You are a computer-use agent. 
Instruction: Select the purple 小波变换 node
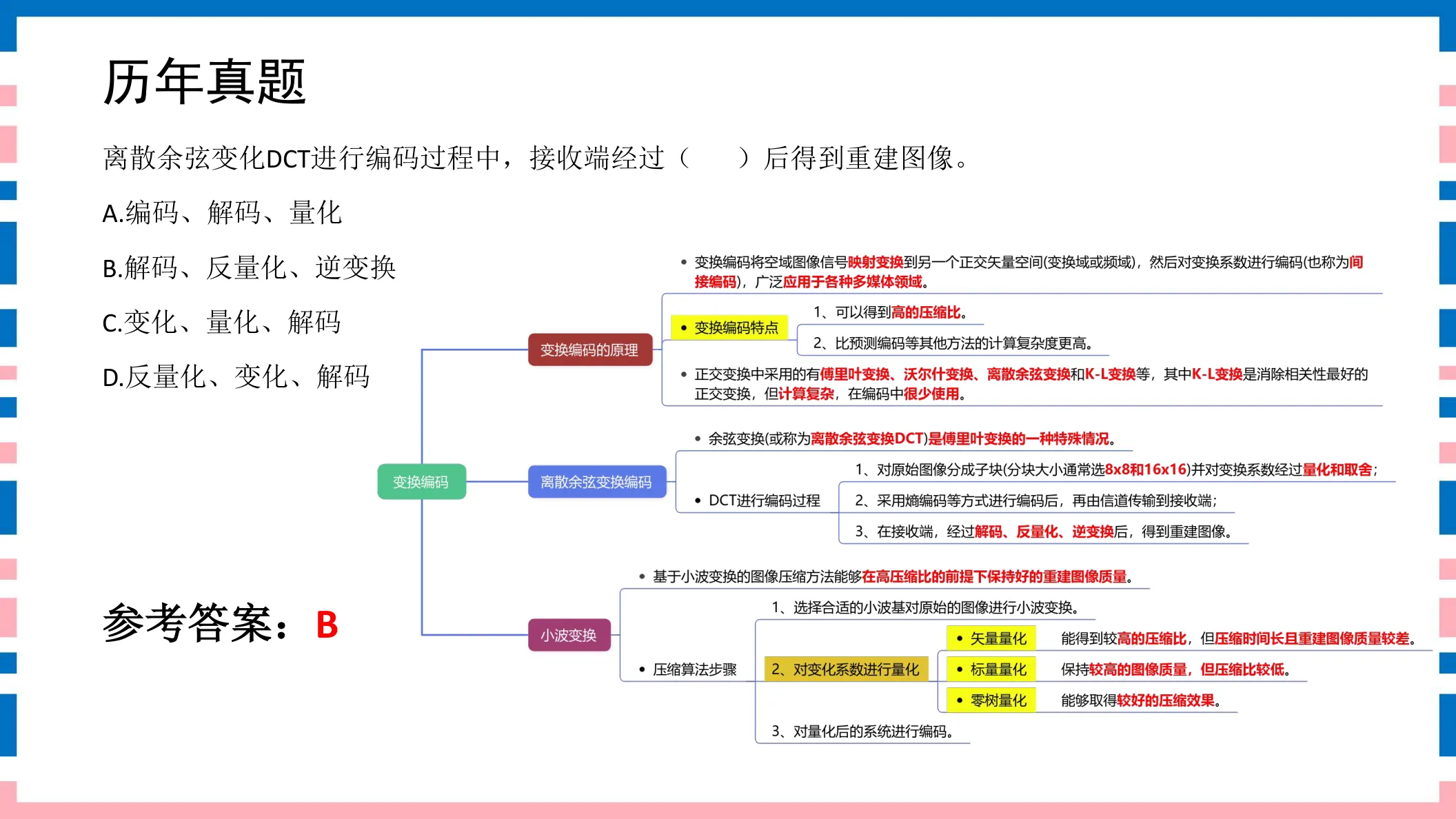(569, 635)
